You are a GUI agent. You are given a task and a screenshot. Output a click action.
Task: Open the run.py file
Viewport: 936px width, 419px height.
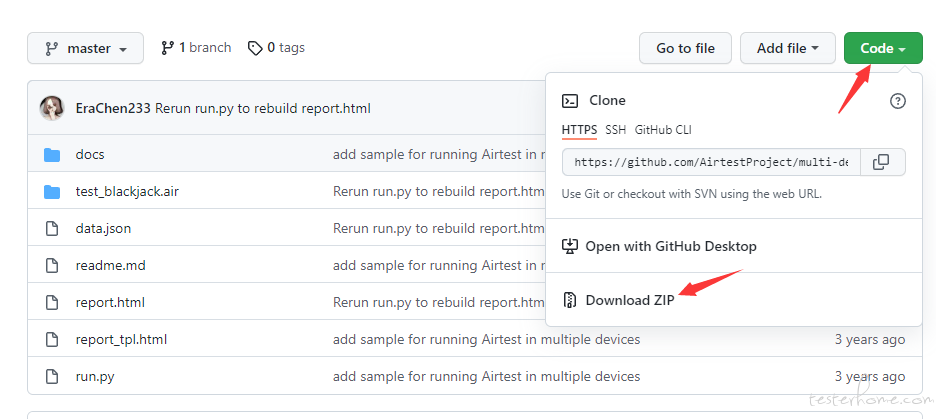click(x=95, y=377)
